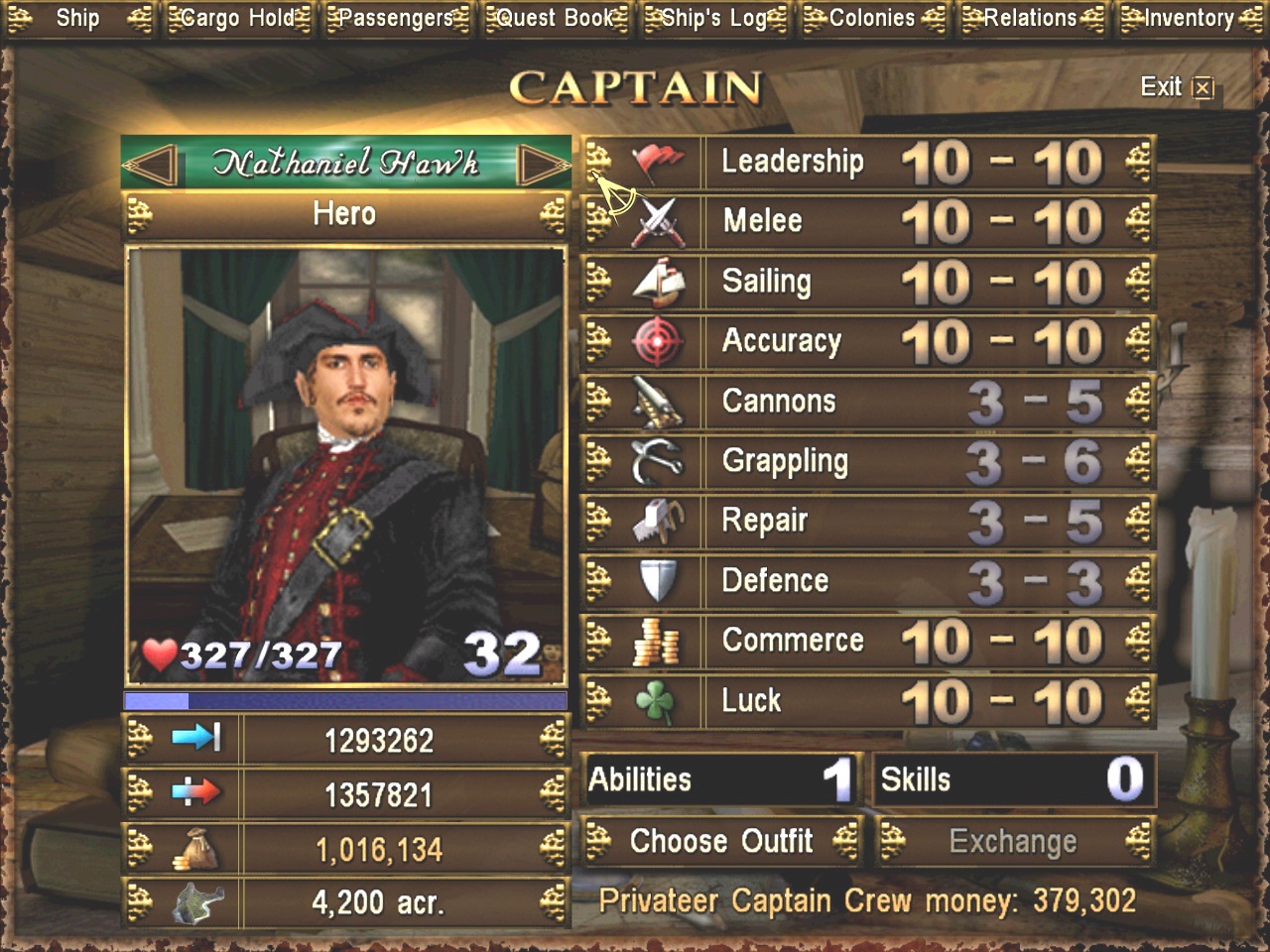
Task: Switch to next character with right arrow
Action: click(543, 165)
